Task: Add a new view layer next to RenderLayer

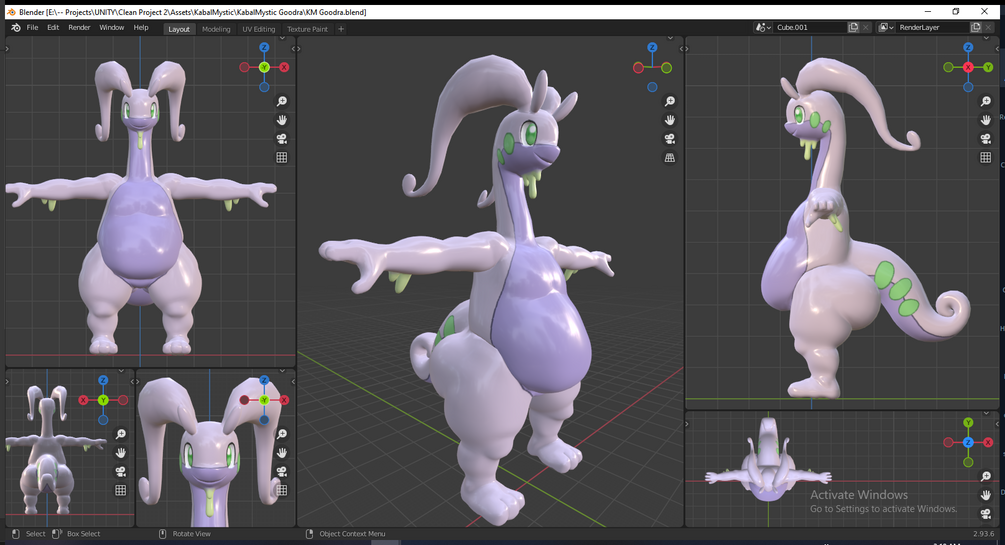Action: point(976,28)
